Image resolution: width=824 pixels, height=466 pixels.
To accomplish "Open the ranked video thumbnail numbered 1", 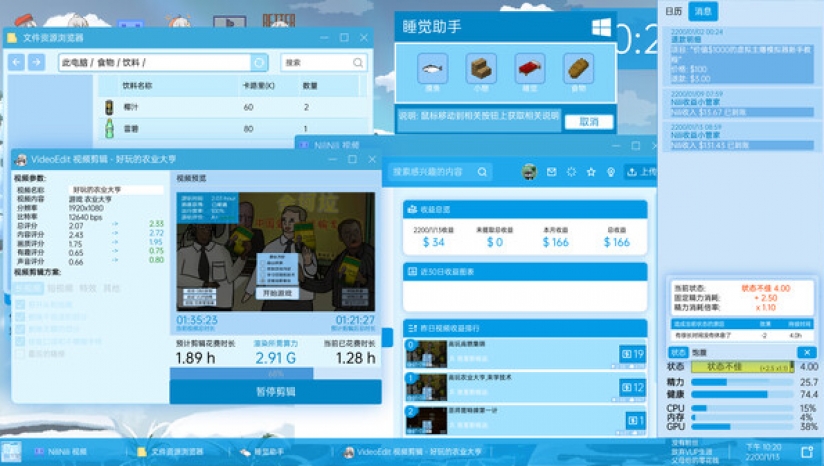I will (x=426, y=387).
